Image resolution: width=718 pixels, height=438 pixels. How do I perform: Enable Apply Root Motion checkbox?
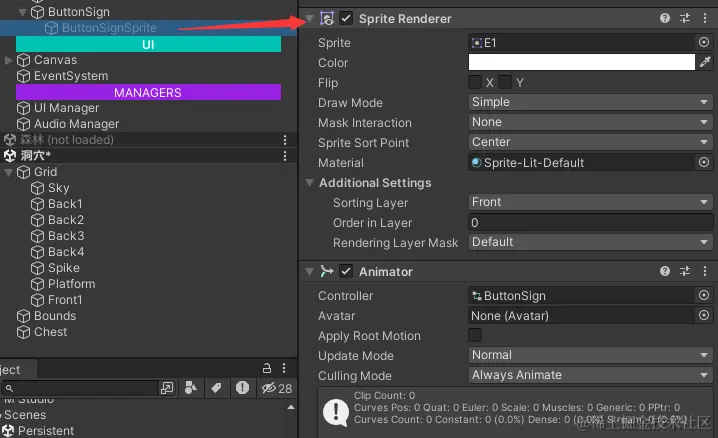[475, 335]
